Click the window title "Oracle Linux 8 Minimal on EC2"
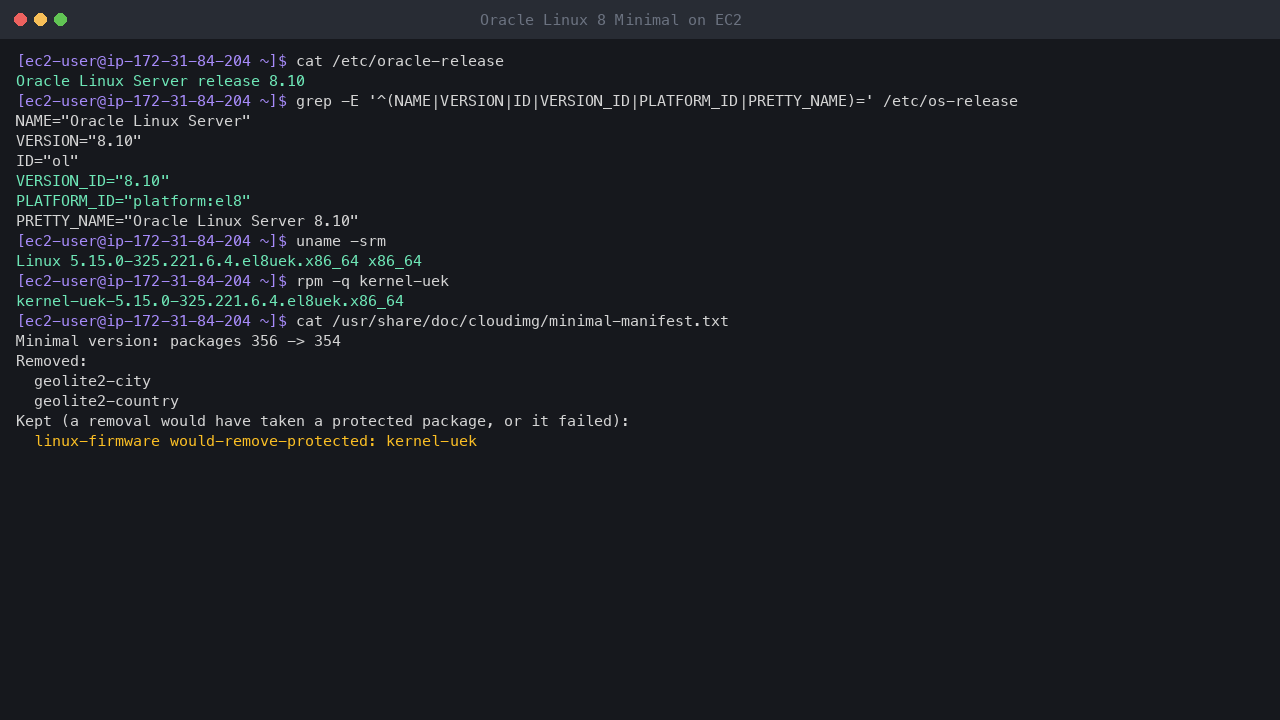The height and width of the screenshot is (720, 1280). click(x=611, y=20)
